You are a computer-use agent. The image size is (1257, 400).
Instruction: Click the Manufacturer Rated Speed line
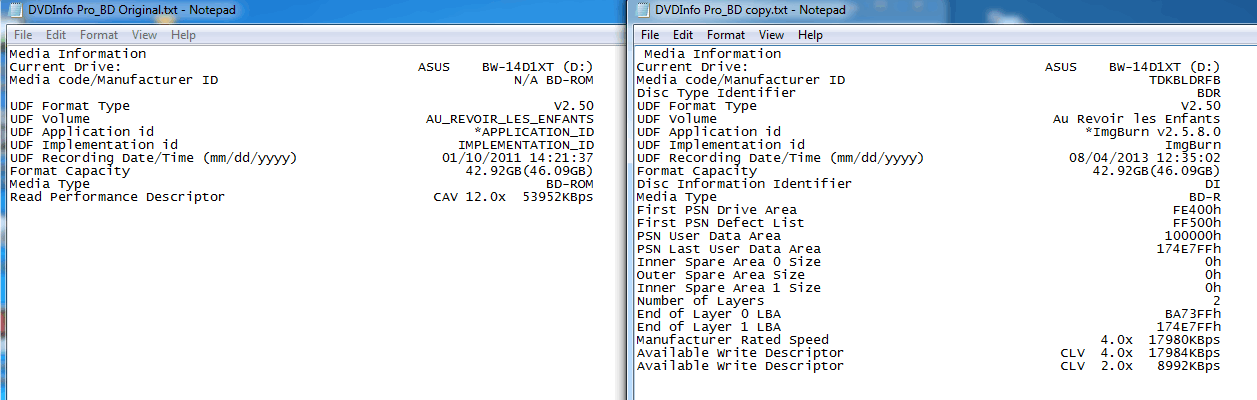(x=928, y=340)
